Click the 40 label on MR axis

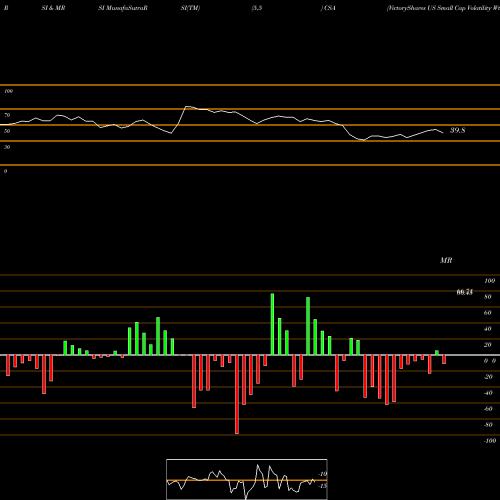(x=487, y=329)
